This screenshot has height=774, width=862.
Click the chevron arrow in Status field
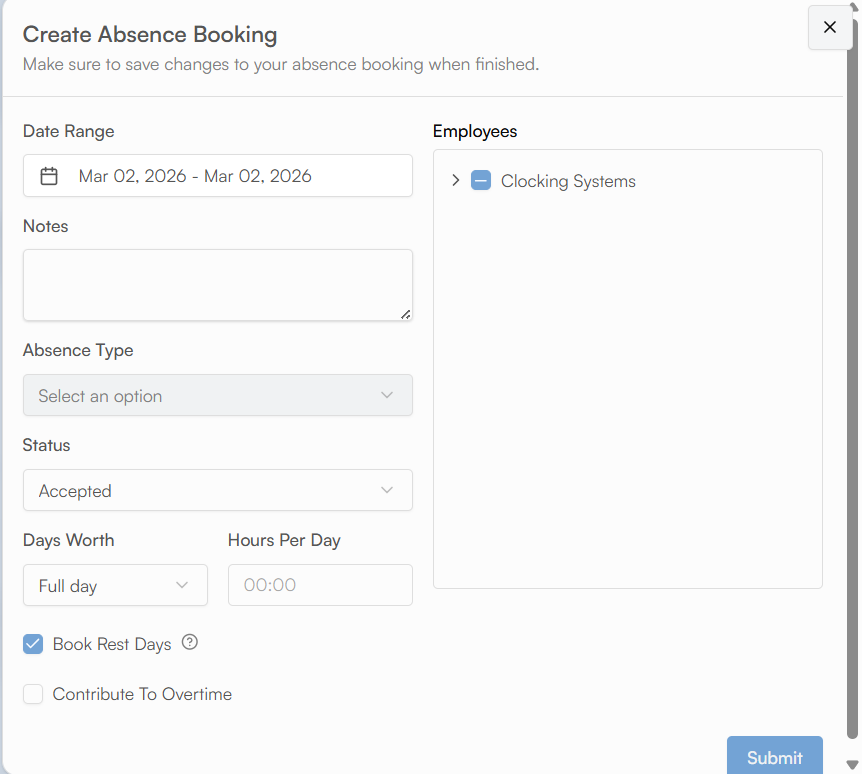click(387, 490)
